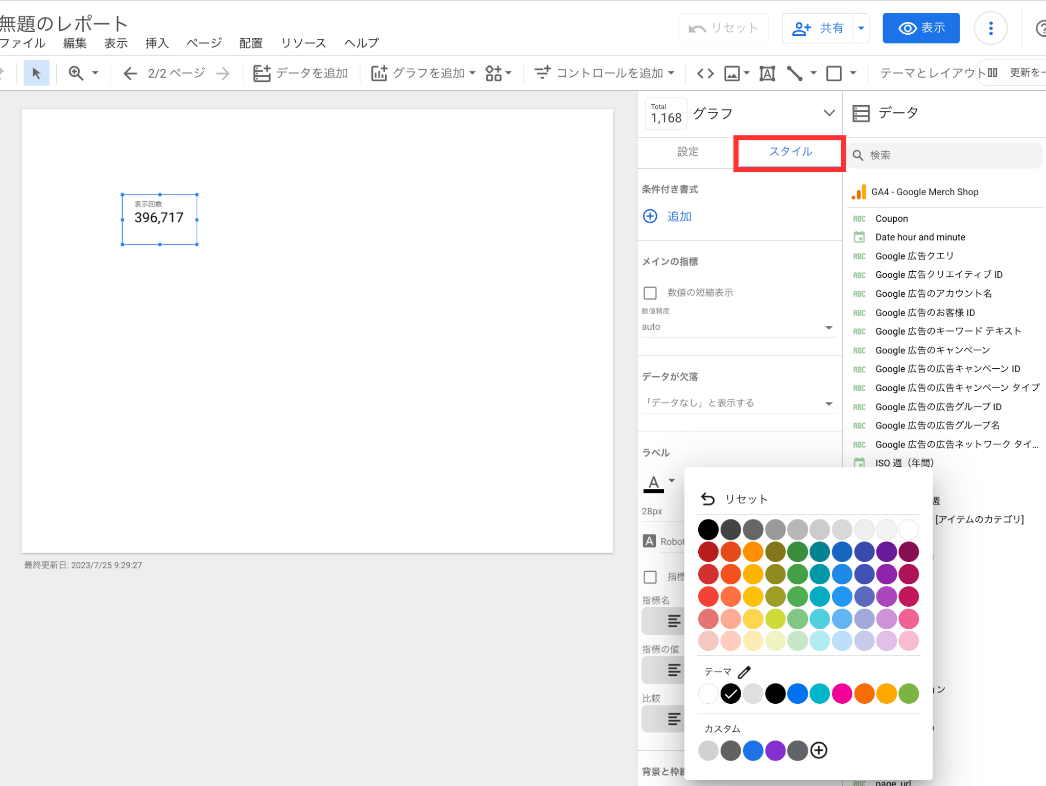
Task: Open the 編集 menu
Action: pos(75,43)
